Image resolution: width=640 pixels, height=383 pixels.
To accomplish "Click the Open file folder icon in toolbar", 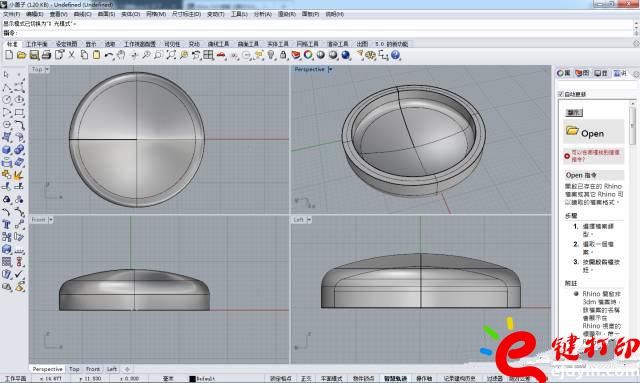I will tap(22, 55).
